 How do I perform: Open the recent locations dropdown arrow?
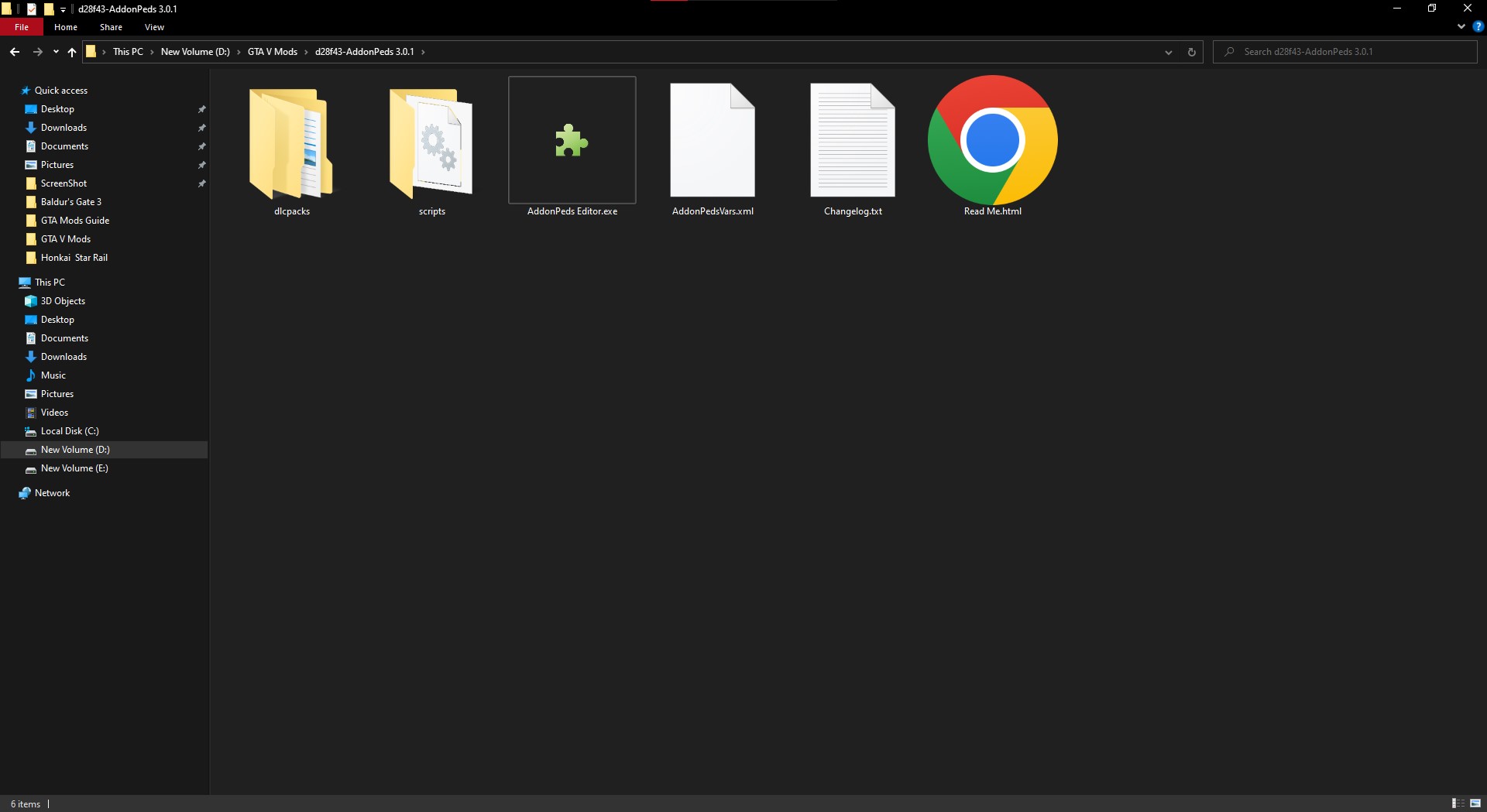[56, 52]
